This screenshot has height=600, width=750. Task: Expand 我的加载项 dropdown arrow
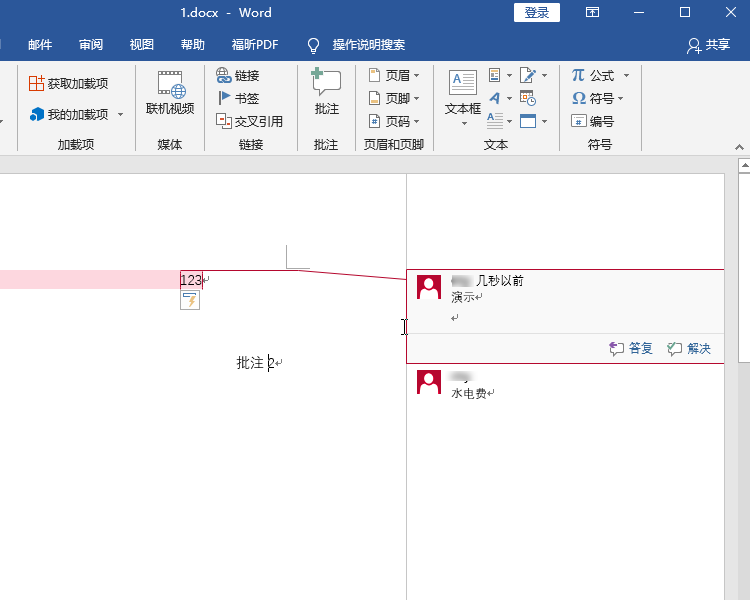[x=121, y=114]
